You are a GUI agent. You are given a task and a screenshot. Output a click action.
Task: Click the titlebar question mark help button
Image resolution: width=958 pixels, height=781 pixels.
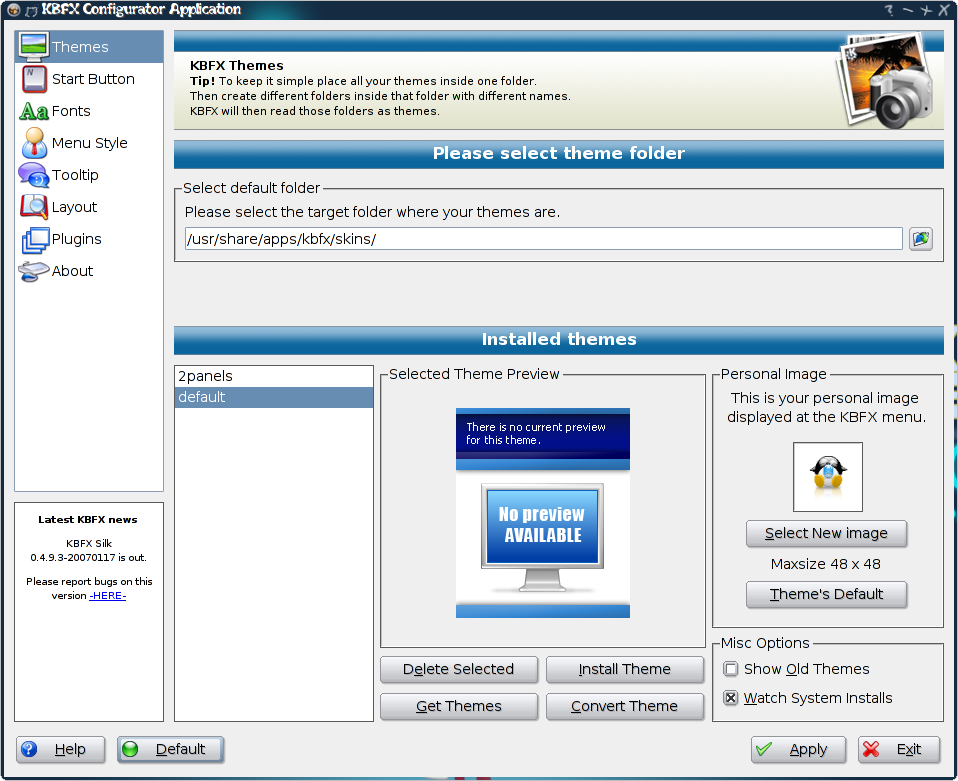point(890,10)
